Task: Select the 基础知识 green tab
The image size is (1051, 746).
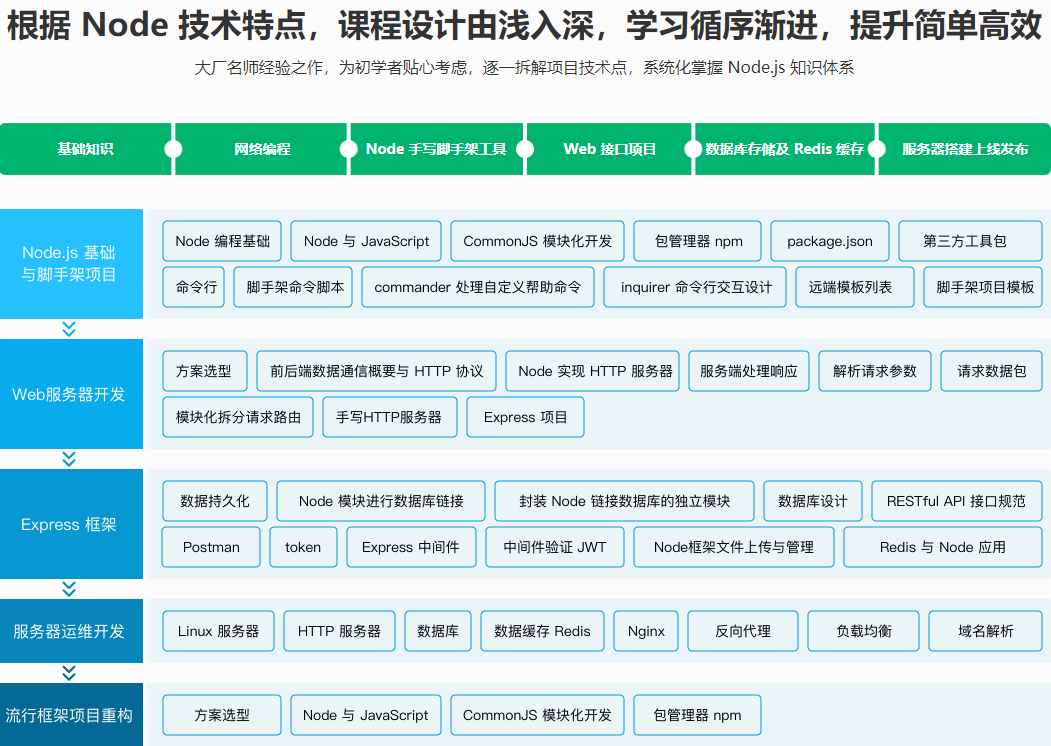Action: tap(85, 149)
